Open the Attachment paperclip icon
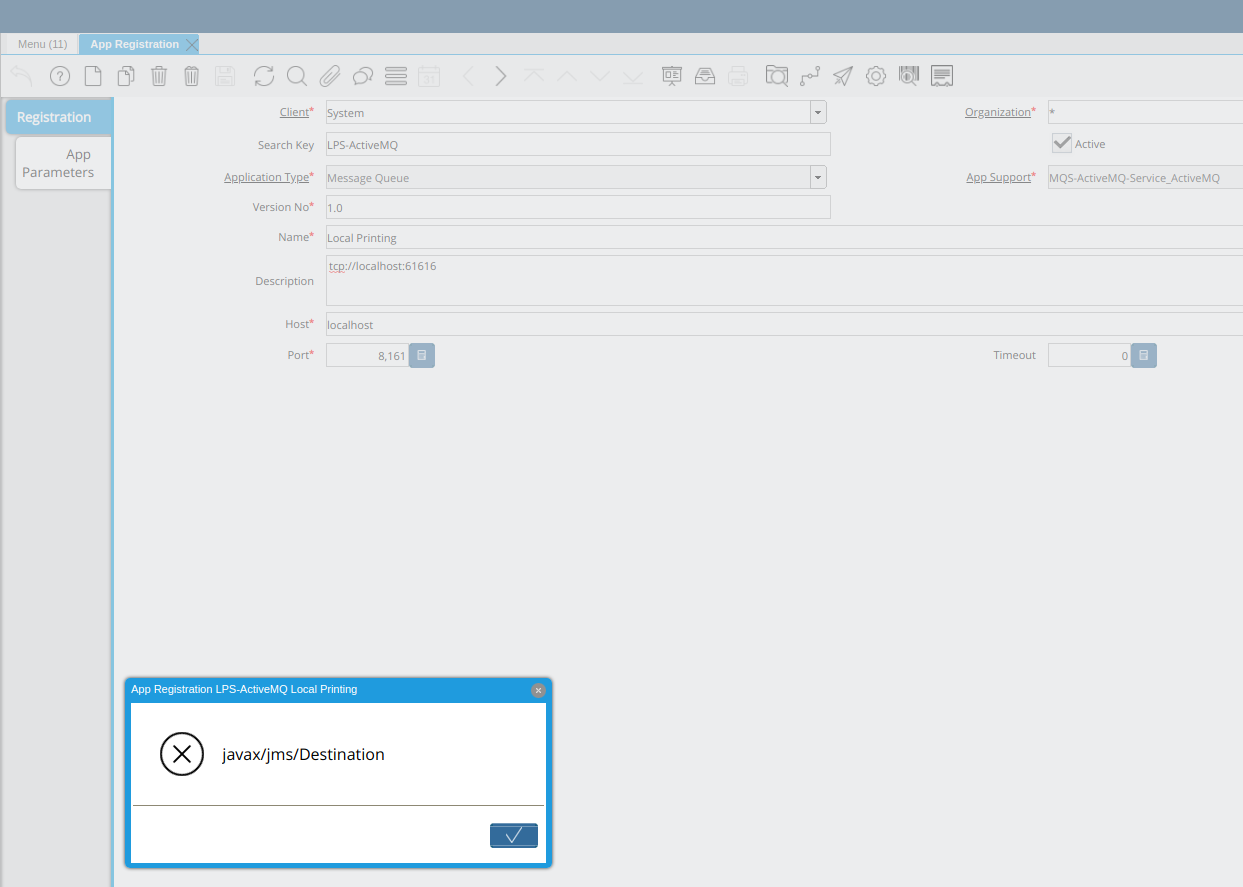The width and height of the screenshot is (1243, 887). [330, 76]
